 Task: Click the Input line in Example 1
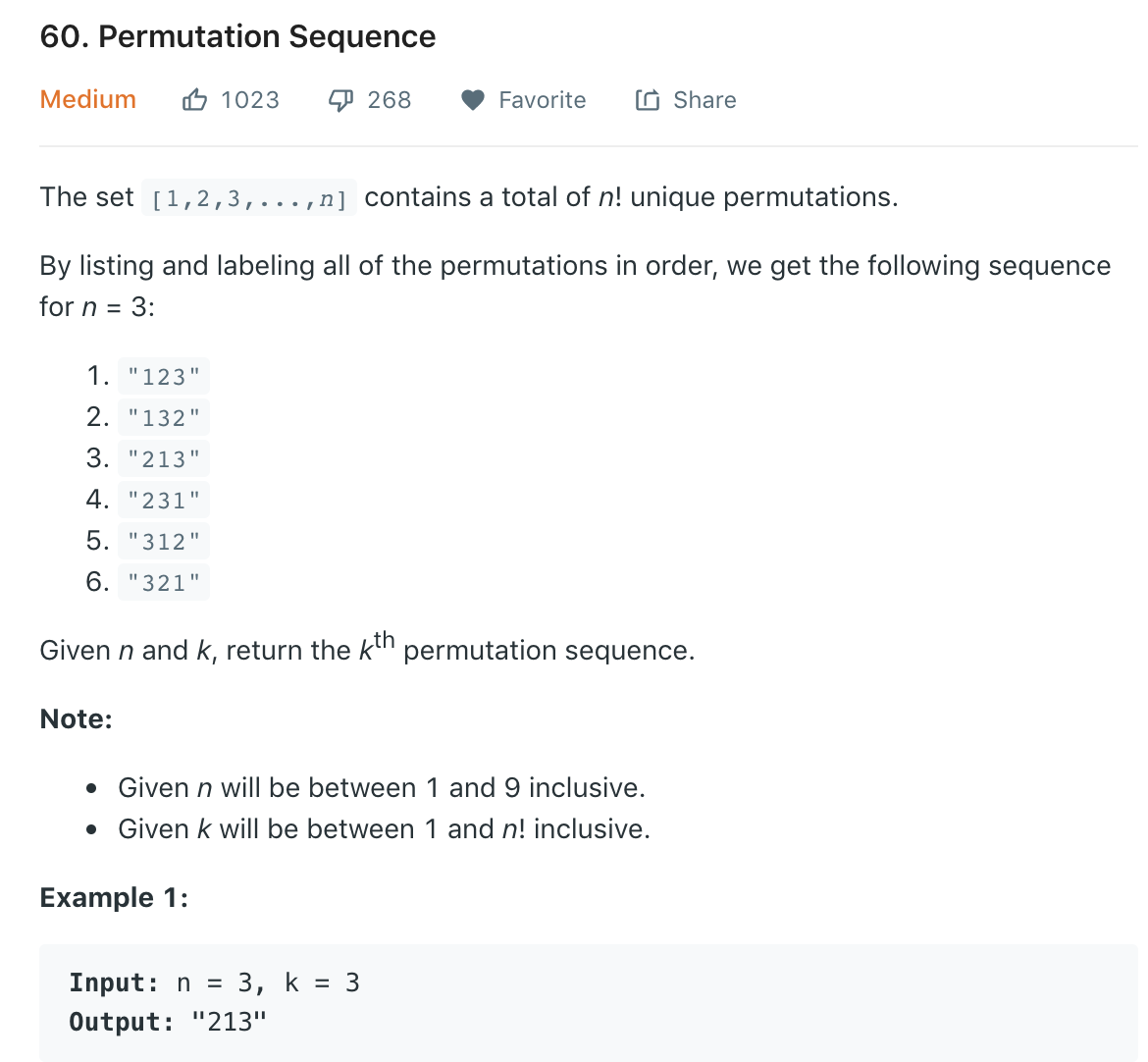214,982
